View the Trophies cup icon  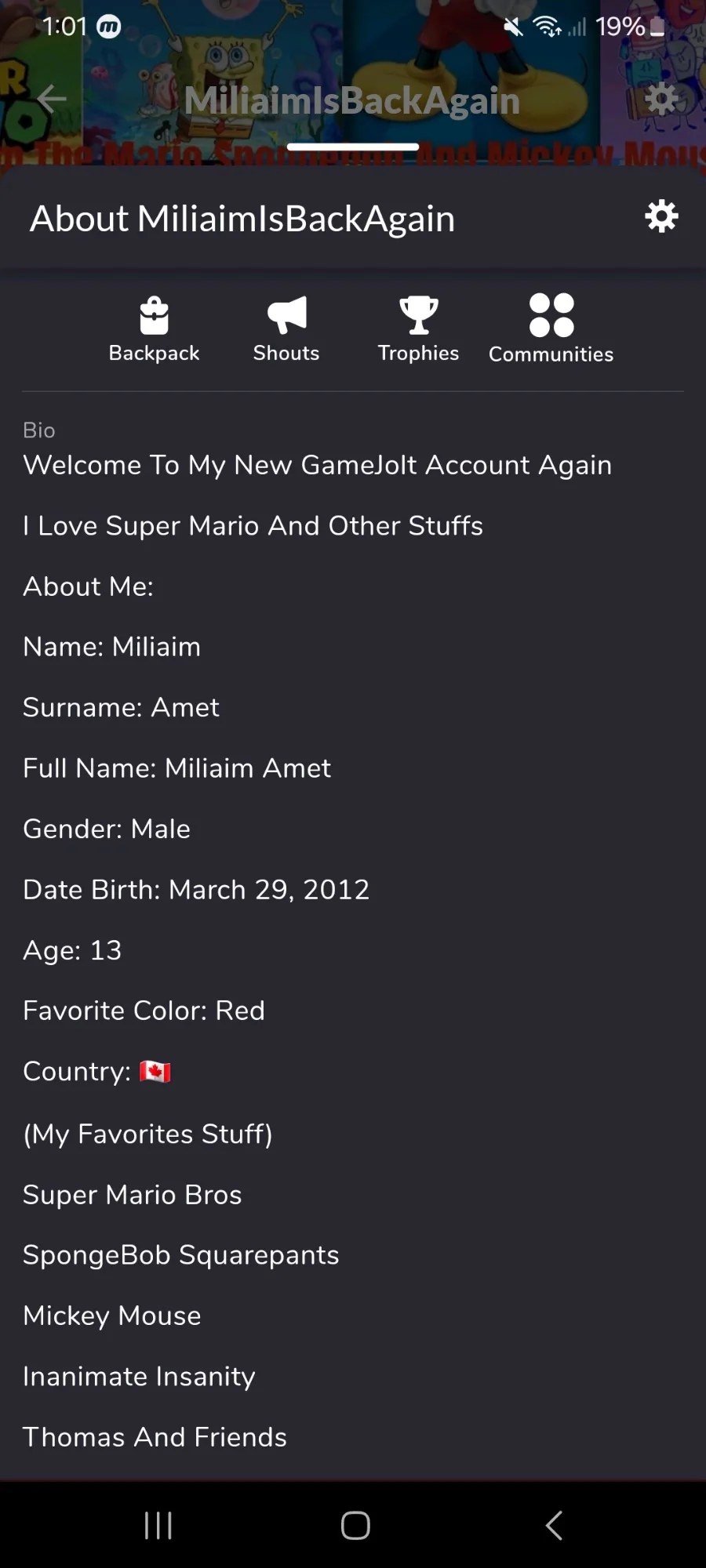(x=418, y=315)
